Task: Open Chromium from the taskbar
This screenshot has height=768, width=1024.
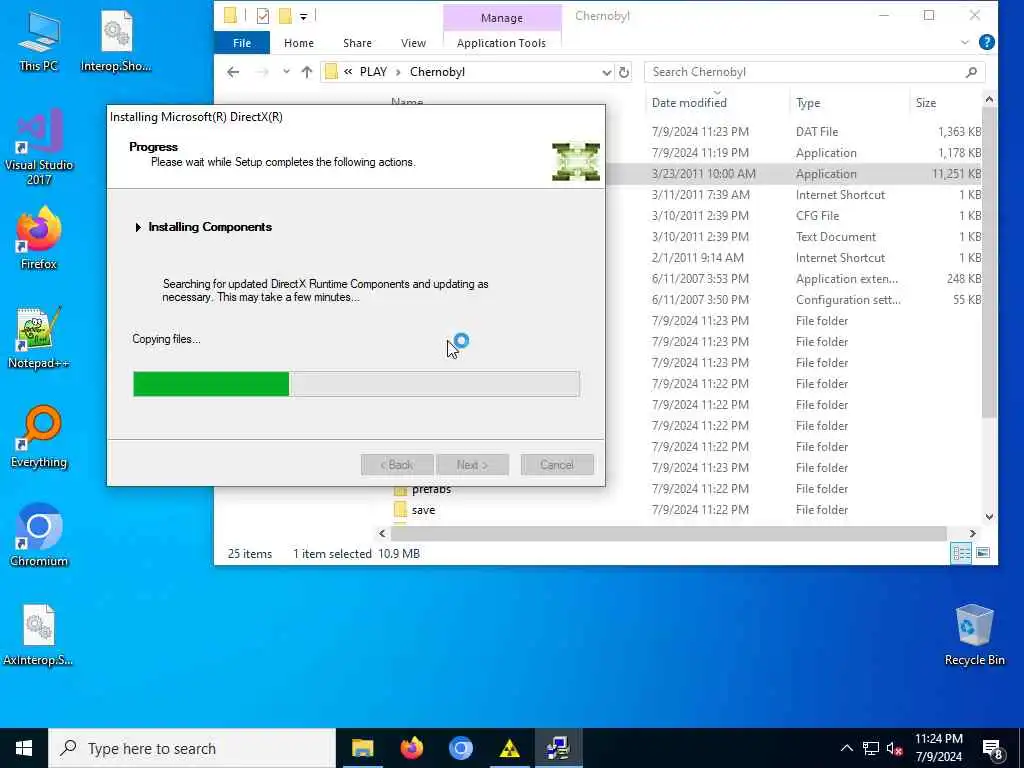Action: [x=460, y=748]
